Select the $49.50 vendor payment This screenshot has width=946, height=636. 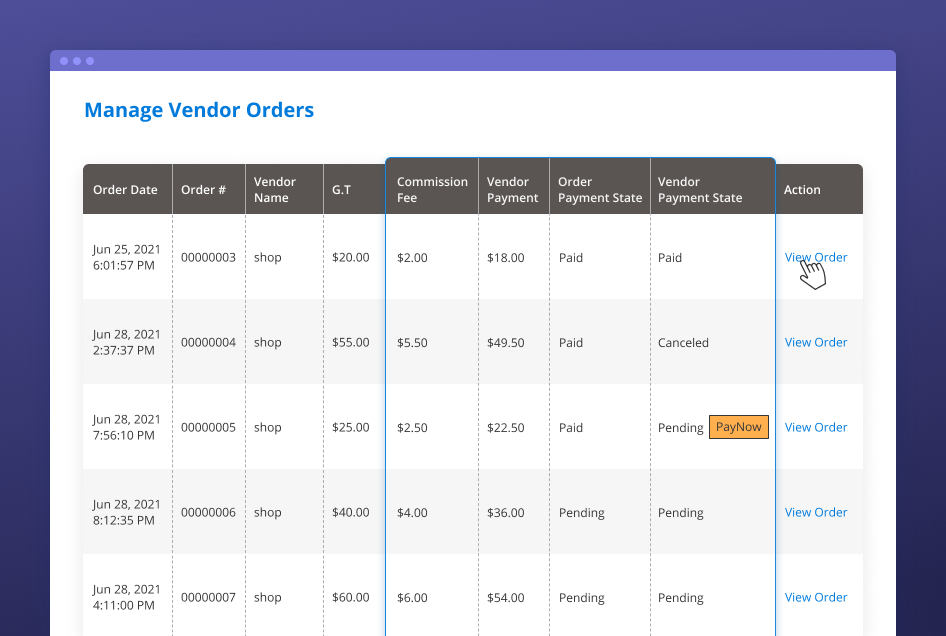pos(506,343)
